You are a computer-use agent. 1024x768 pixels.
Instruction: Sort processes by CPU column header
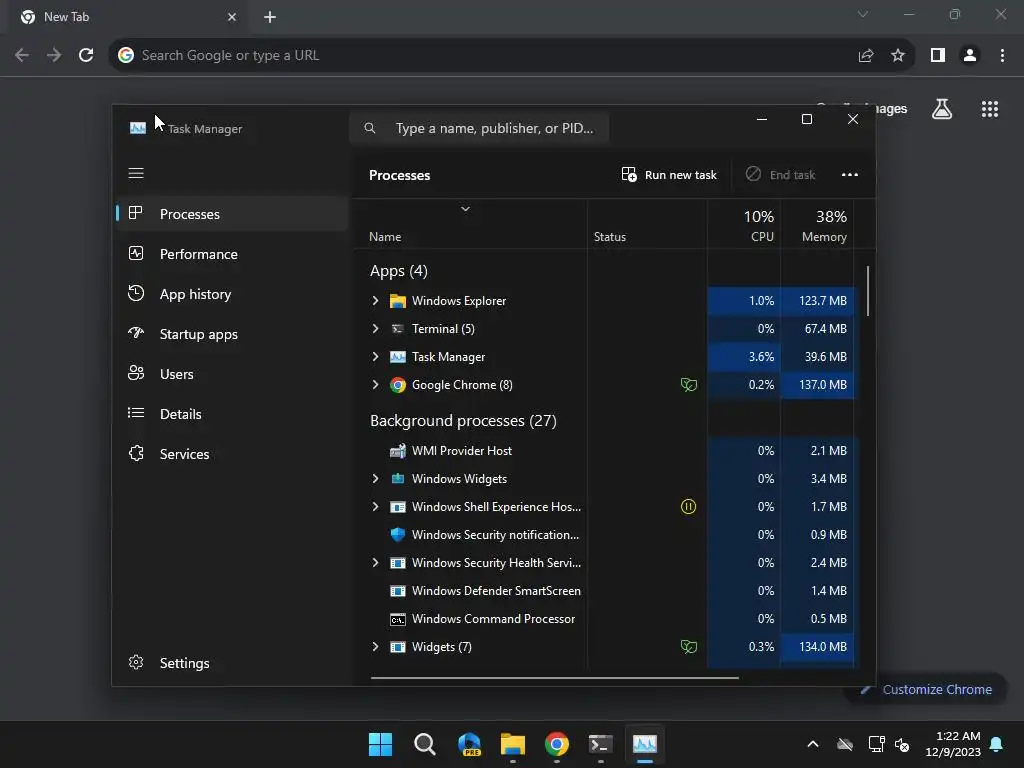(x=744, y=225)
